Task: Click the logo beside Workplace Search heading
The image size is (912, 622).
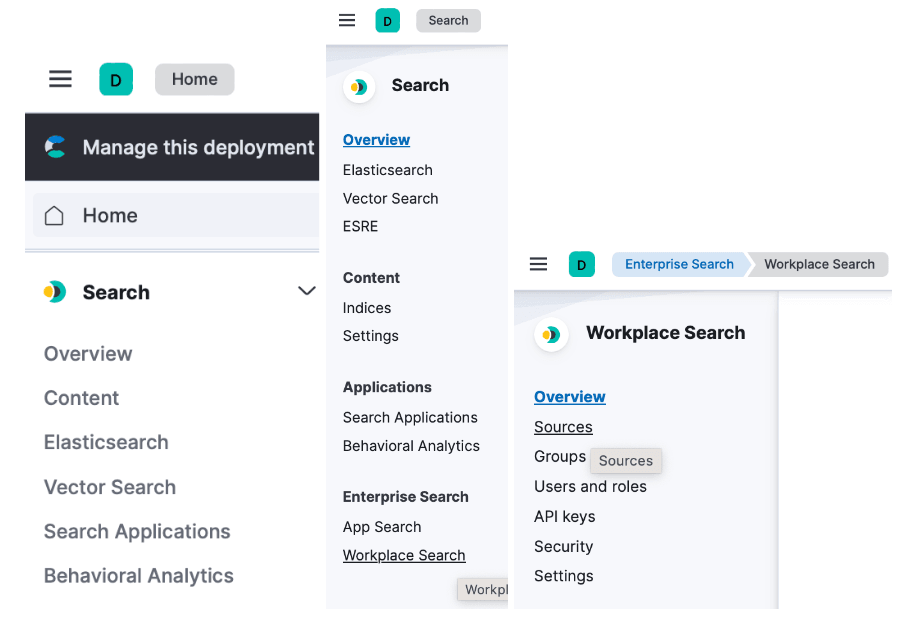Action: coord(551,334)
